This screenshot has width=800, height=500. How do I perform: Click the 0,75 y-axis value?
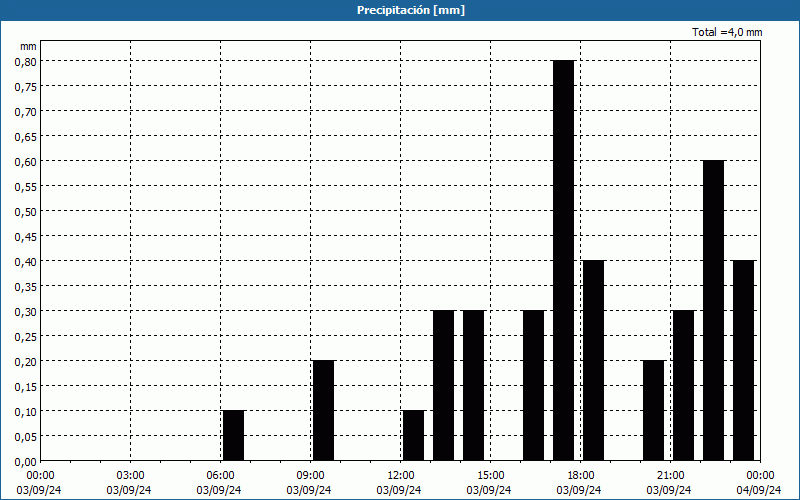[26, 86]
